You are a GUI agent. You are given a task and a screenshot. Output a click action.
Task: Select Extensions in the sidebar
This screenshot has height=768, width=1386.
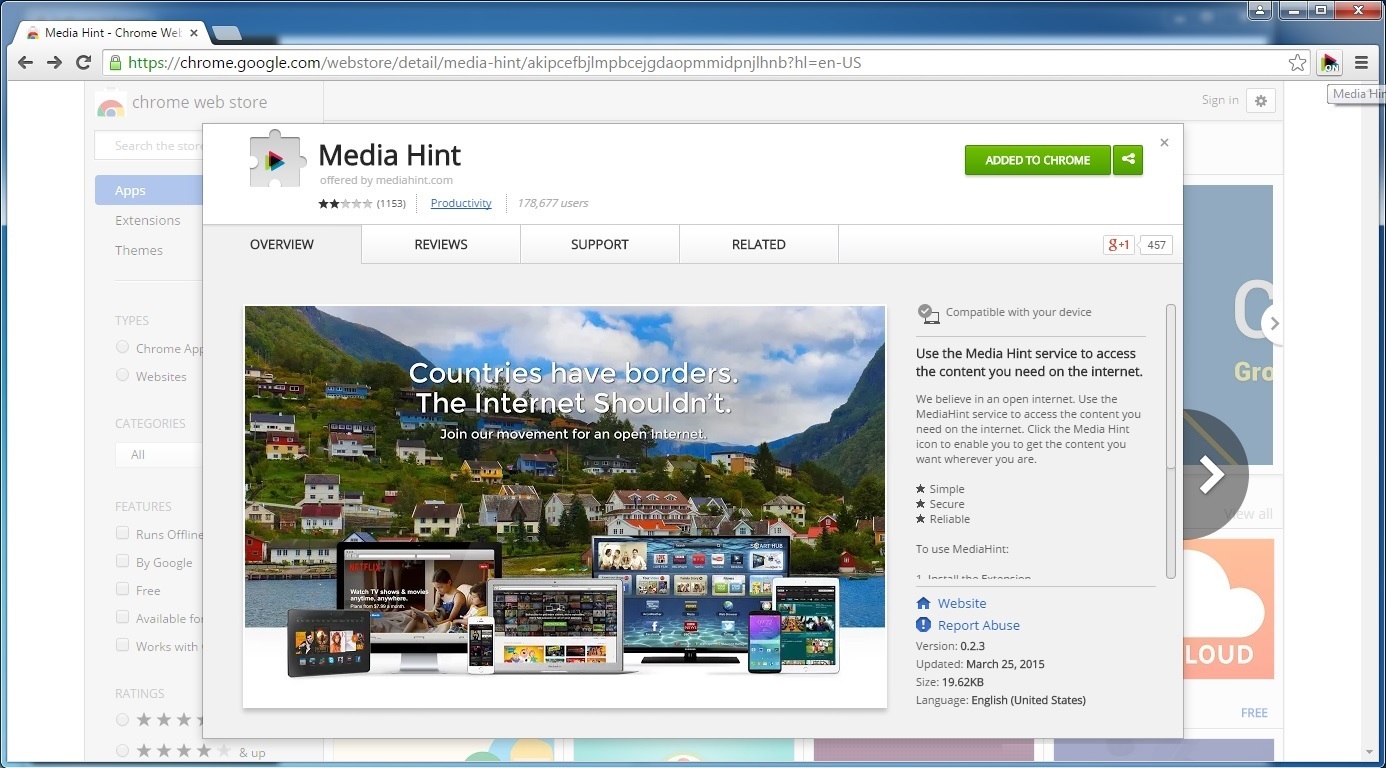coord(148,220)
